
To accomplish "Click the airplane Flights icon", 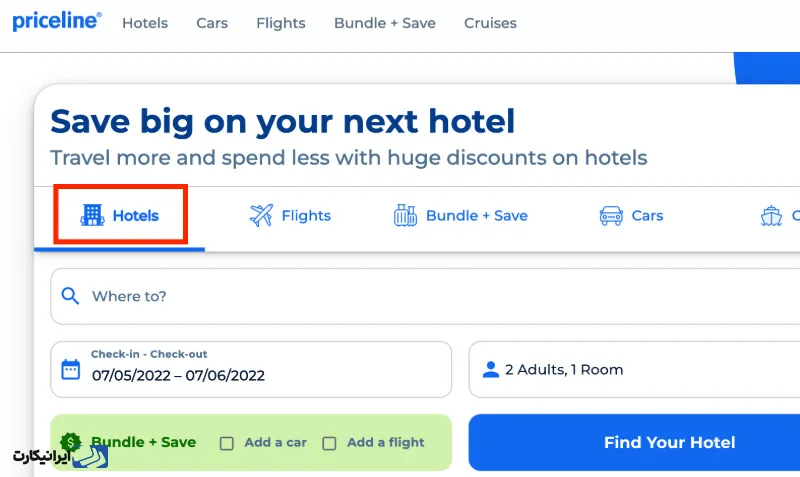I will point(261,215).
